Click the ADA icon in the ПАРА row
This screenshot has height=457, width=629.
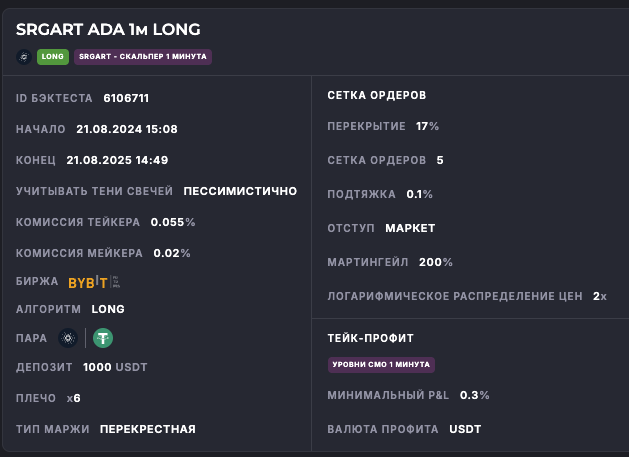[68, 338]
